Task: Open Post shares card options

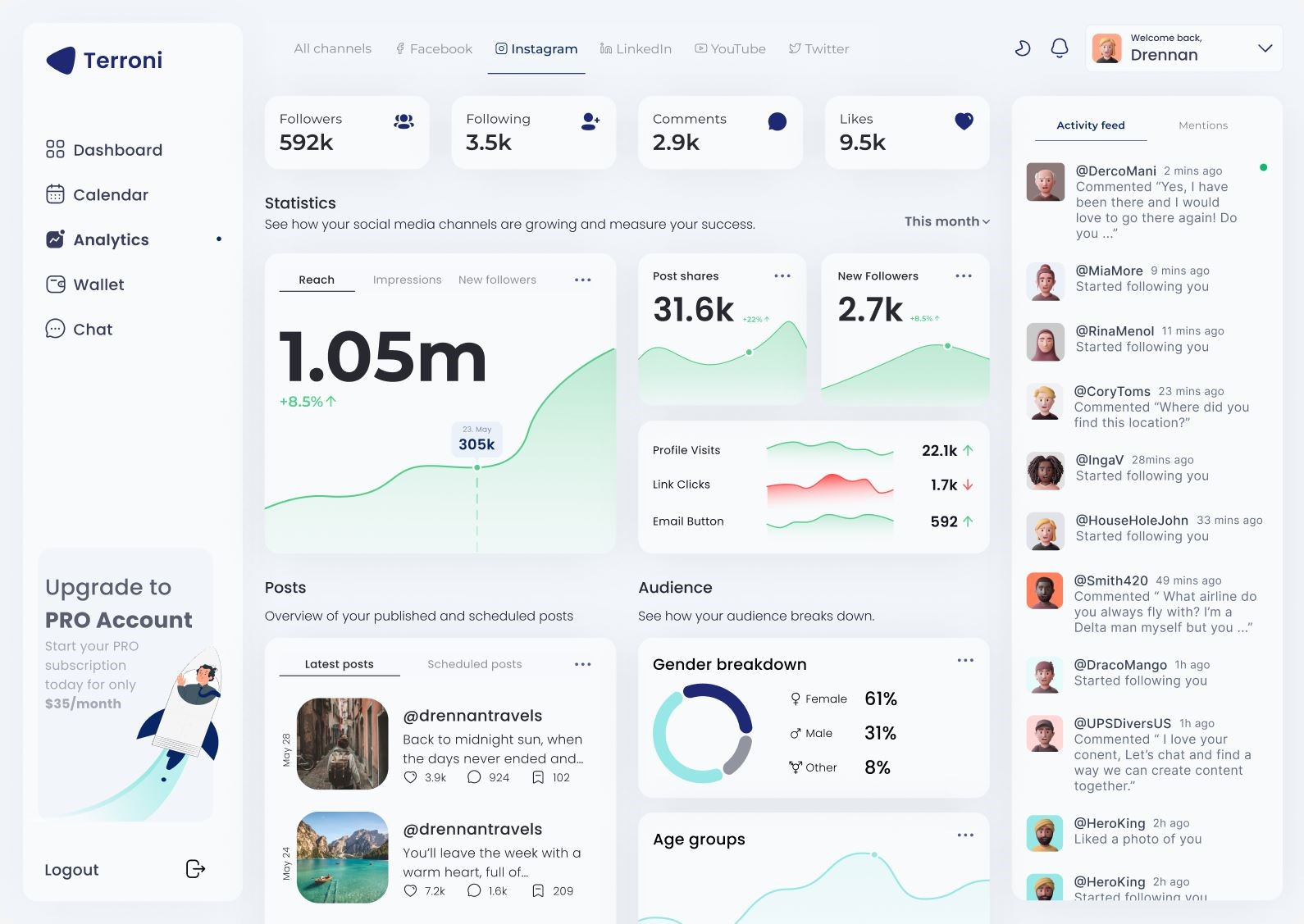Action: (782, 275)
